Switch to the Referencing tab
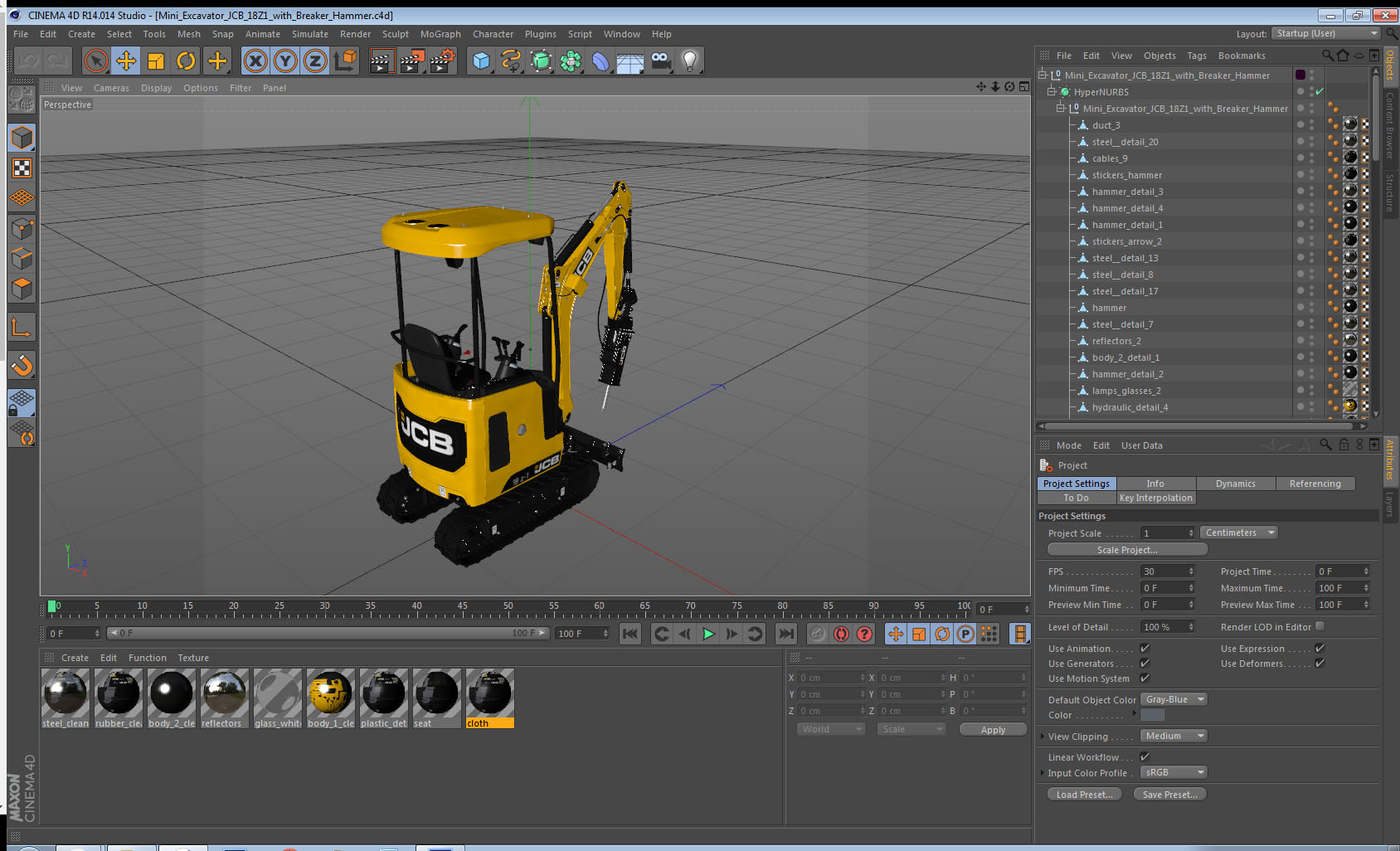Screen dimensions: 1400x851 pos(1315,484)
